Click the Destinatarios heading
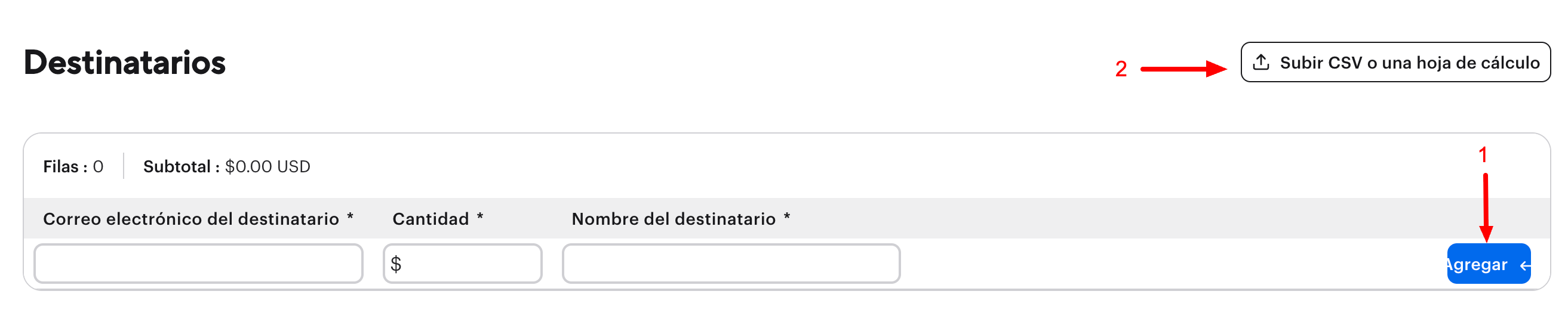The height and width of the screenshot is (316, 1568). [125, 63]
